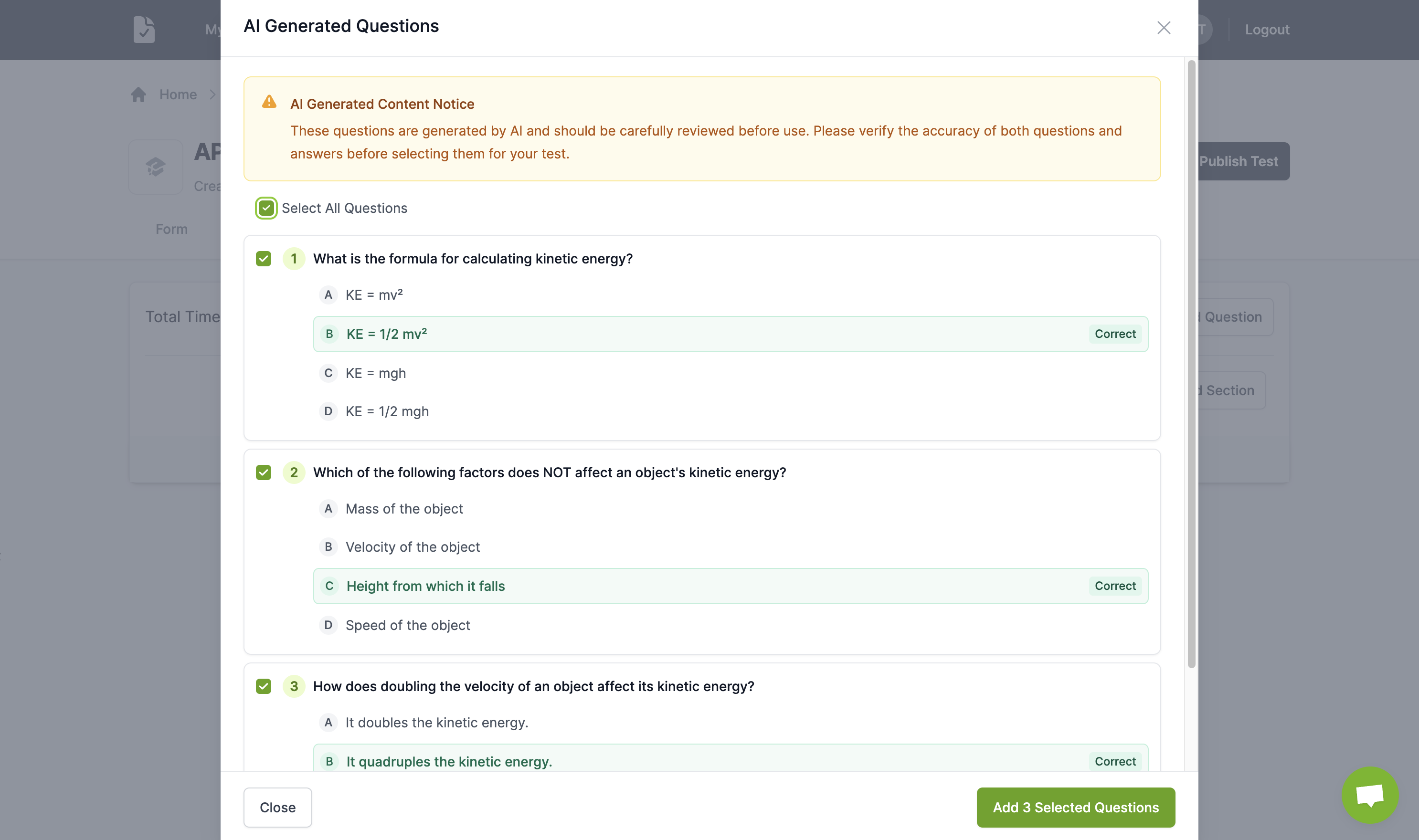Deselect the kinetic energy formula question
The image size is (1419, 840).
pos(263,259)
